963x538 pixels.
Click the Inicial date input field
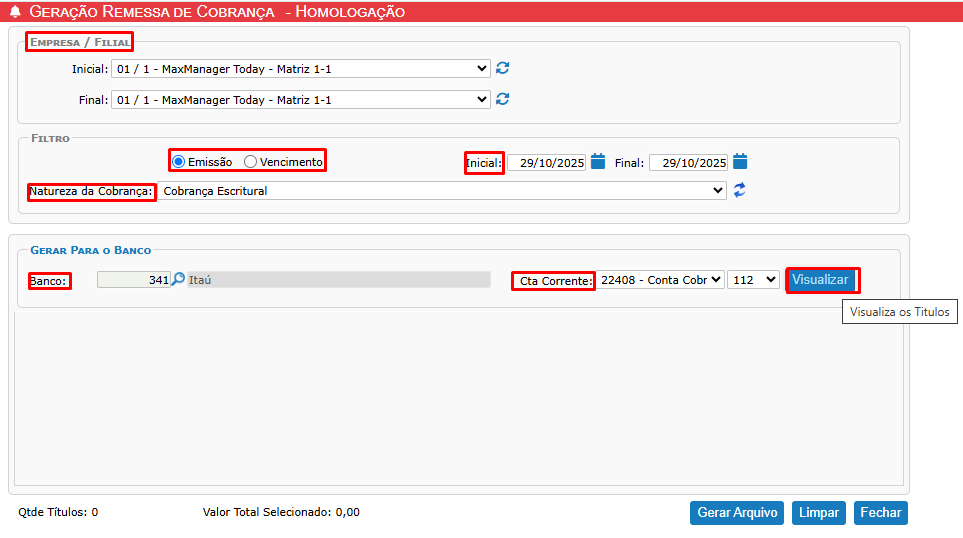546,163
